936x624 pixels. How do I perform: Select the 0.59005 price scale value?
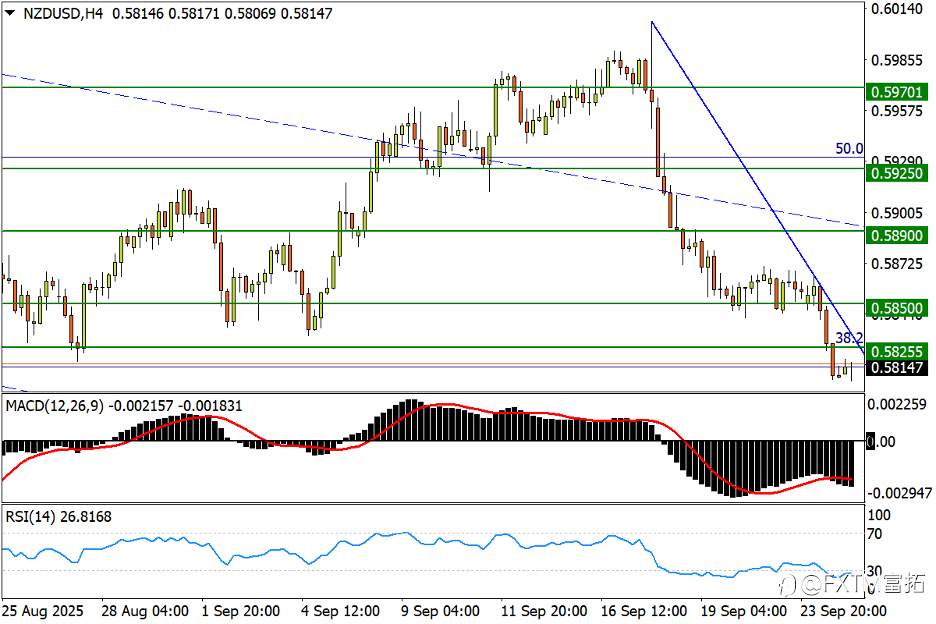click(x=897, y=213)
